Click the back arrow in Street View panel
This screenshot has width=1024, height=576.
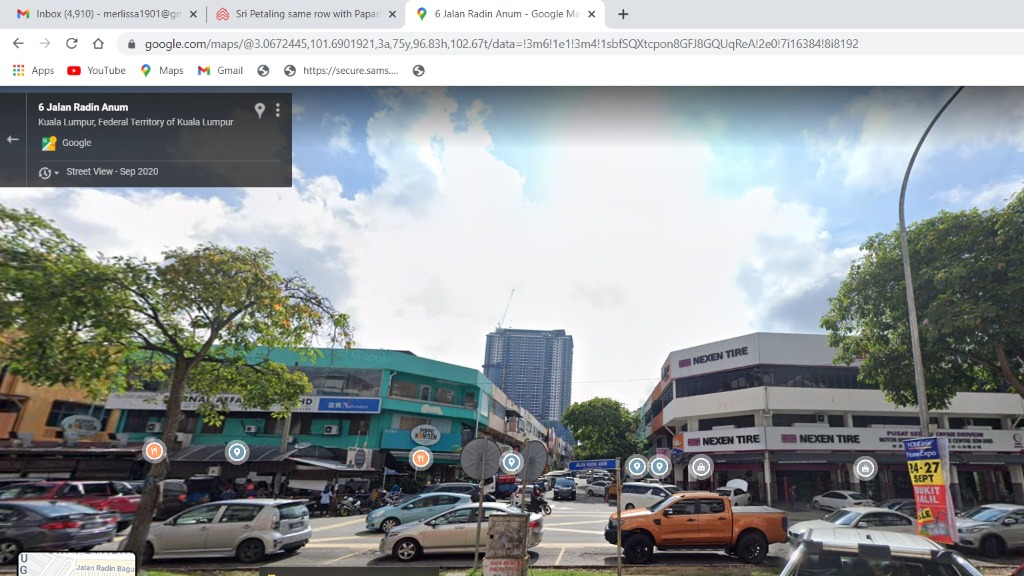coord(13,139)
